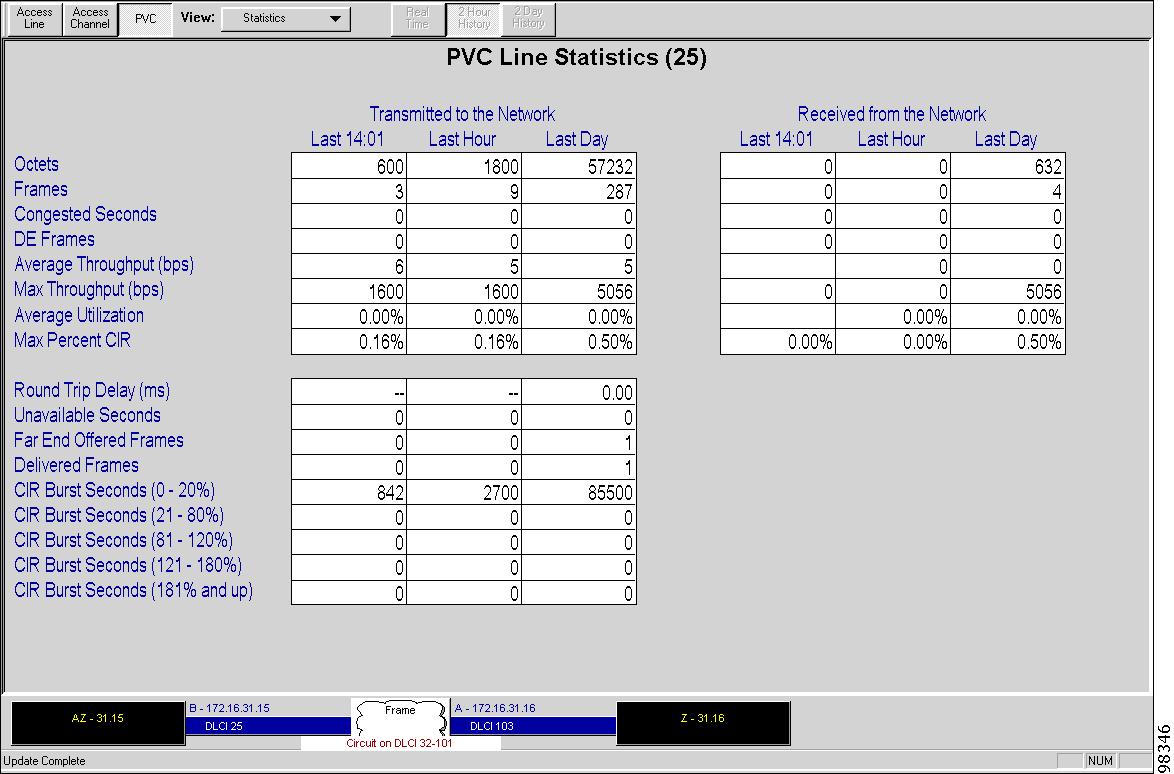Screen dimensions: 1174x774
Task: Click the DLCI 103 connection segment
Action: [533, 727]
